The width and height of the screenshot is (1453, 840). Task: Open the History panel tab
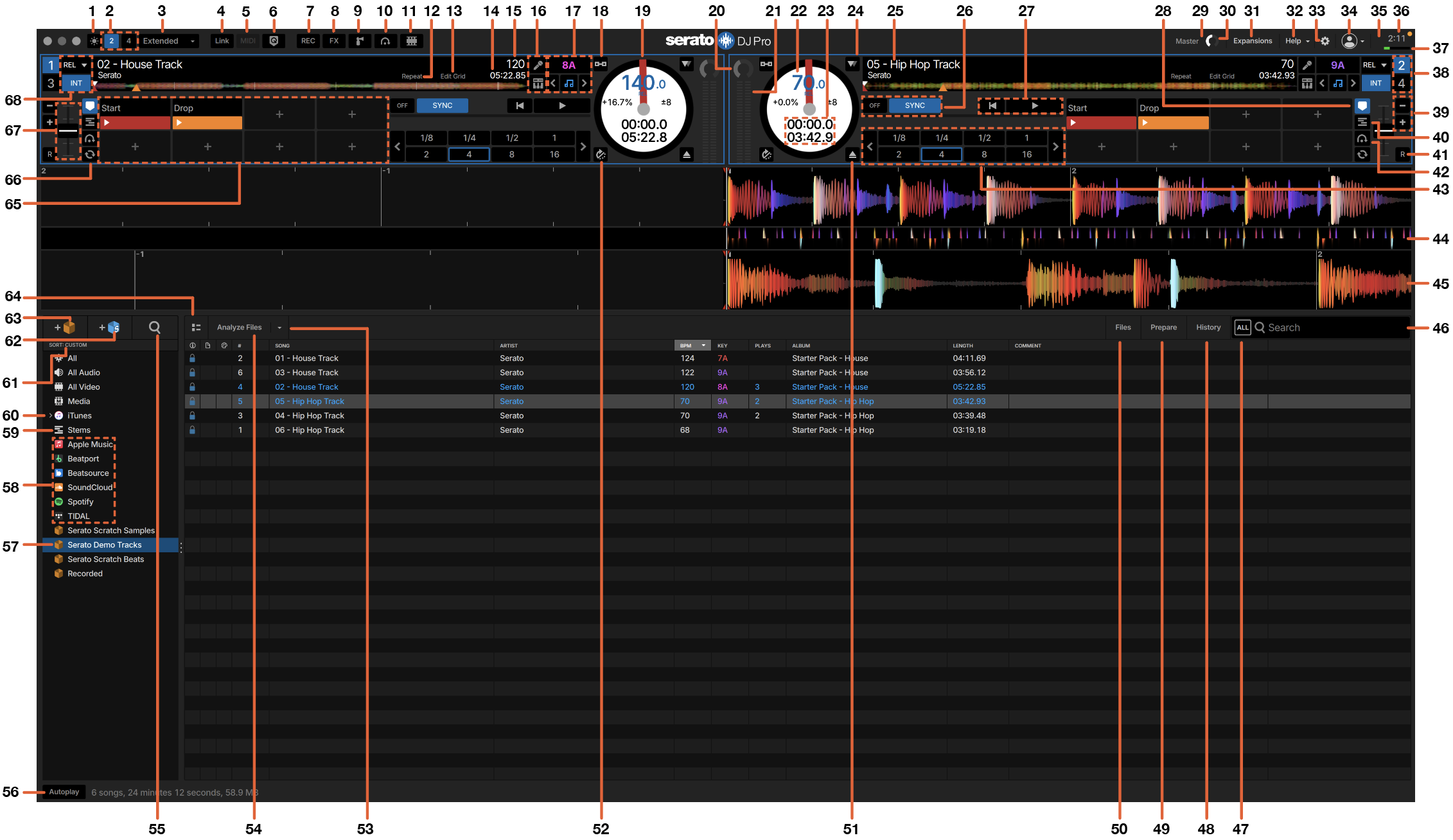tap(1208, 328)
